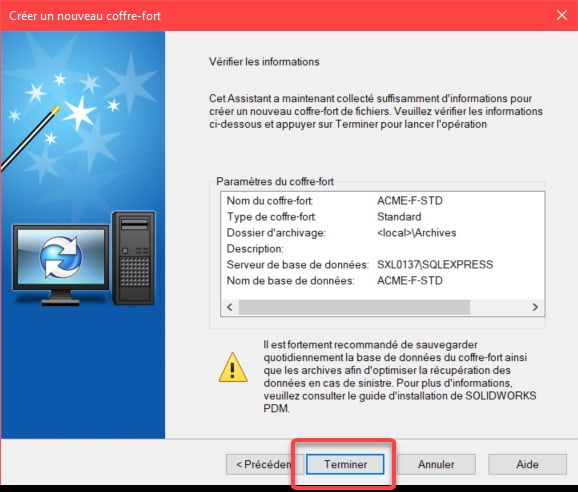The height and width of the screenshot is (492, 578).
Task: Click the monitor with sync arrows icon
Action: pyautogui.click(x=61, y=264)
